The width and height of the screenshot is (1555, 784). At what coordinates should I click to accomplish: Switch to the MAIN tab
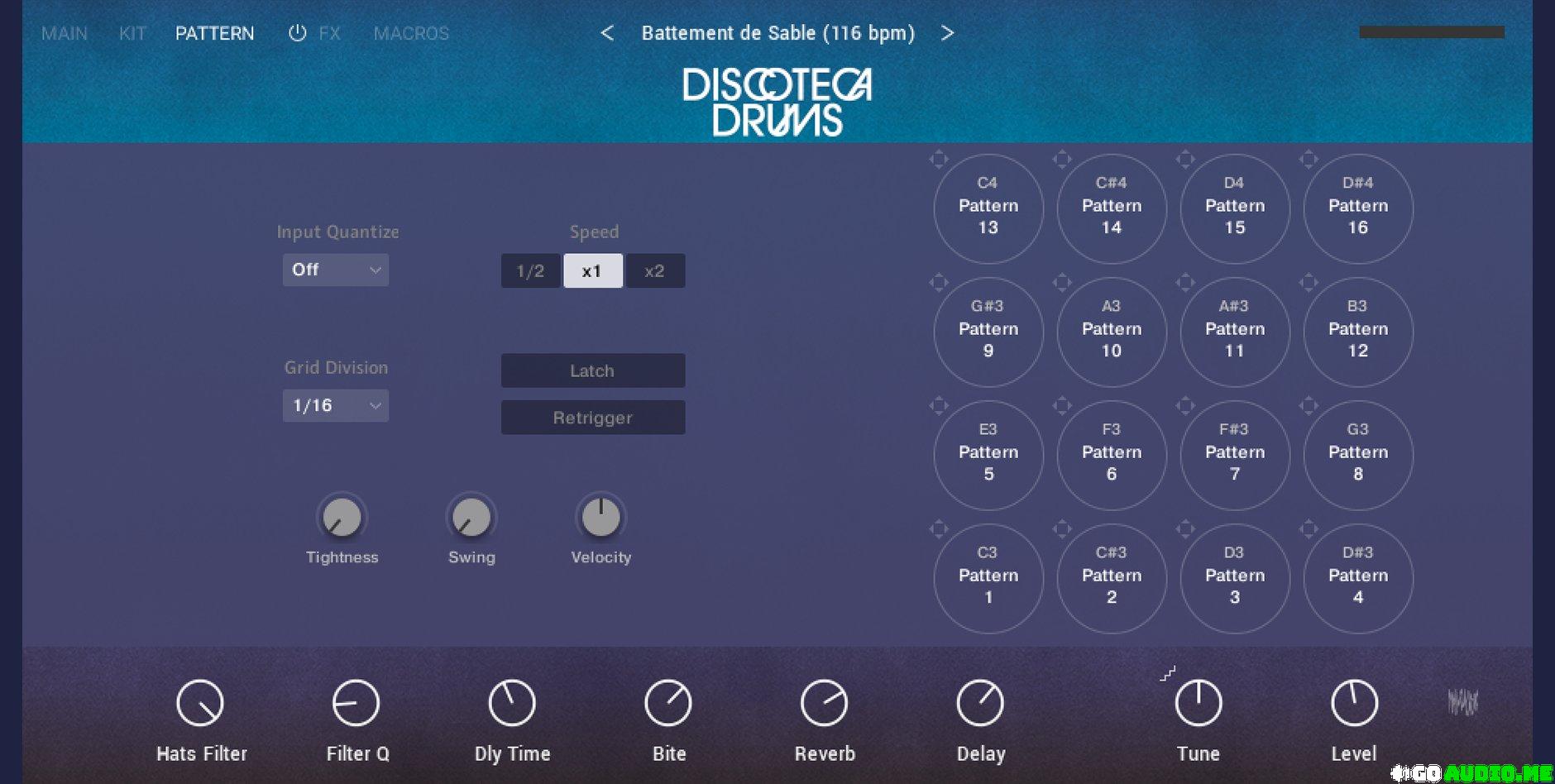(65, 33)
